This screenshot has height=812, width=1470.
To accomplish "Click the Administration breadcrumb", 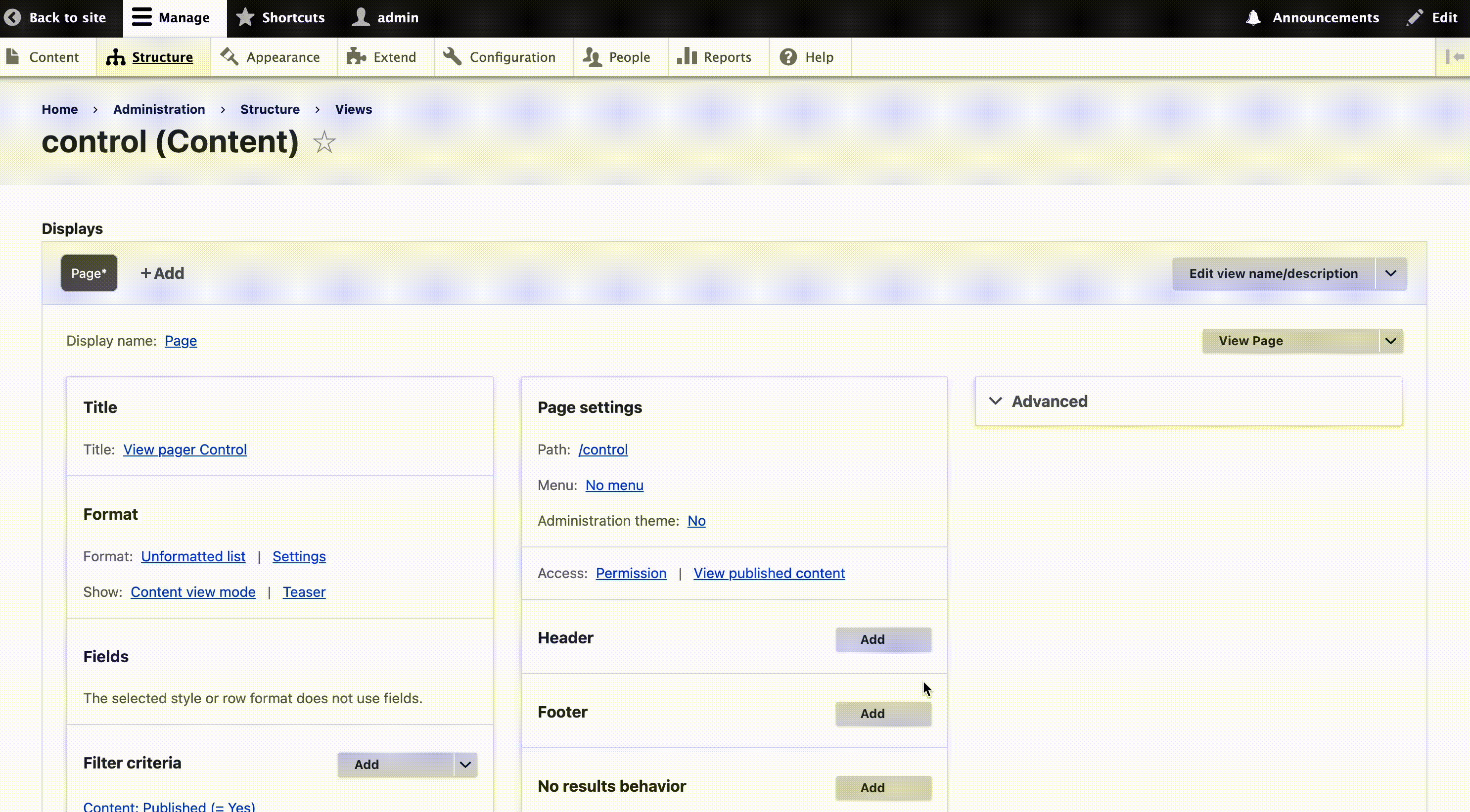I will coord(159,110).
